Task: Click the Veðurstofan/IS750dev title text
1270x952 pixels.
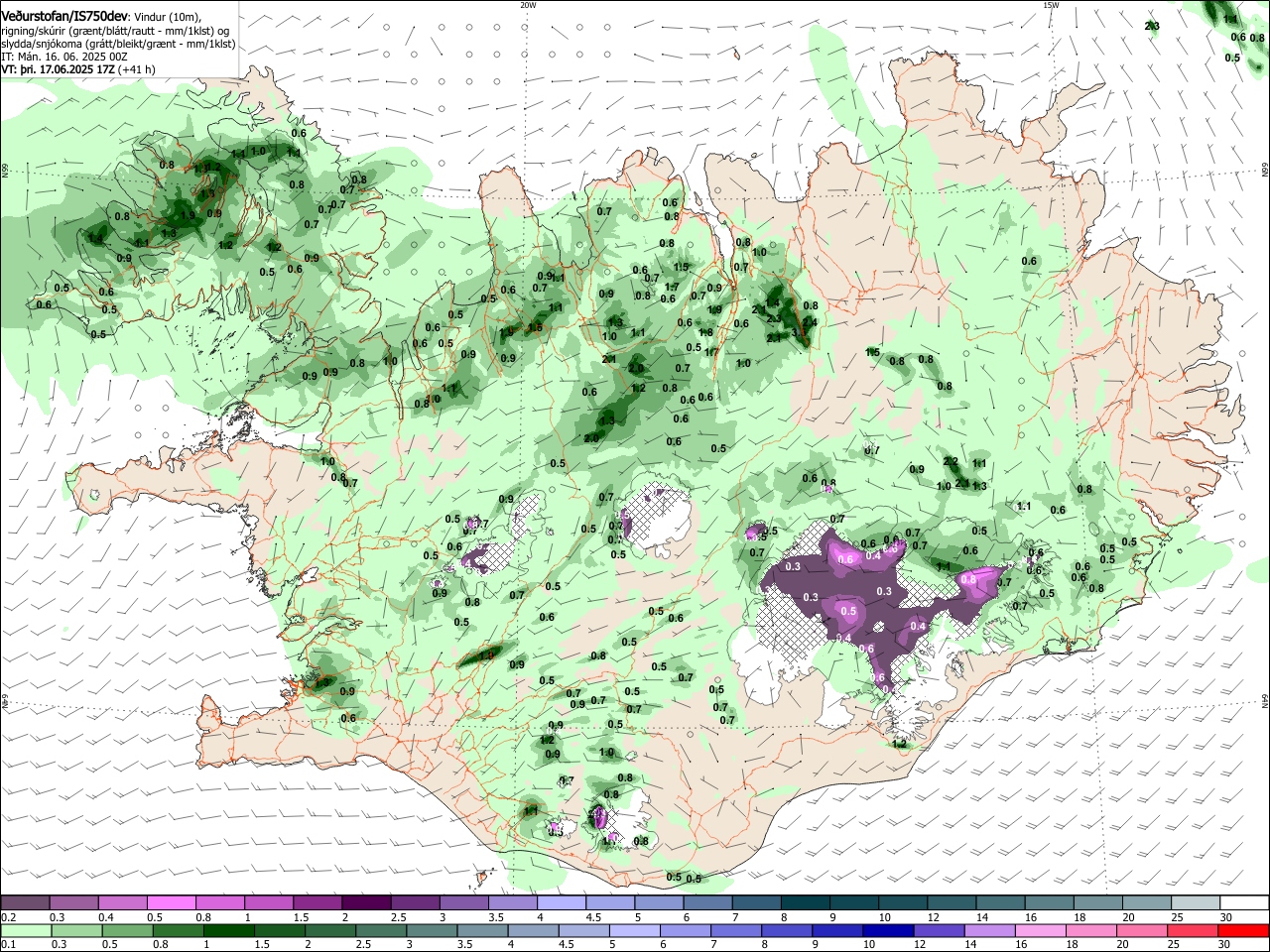Action: (x=64, y=17)
